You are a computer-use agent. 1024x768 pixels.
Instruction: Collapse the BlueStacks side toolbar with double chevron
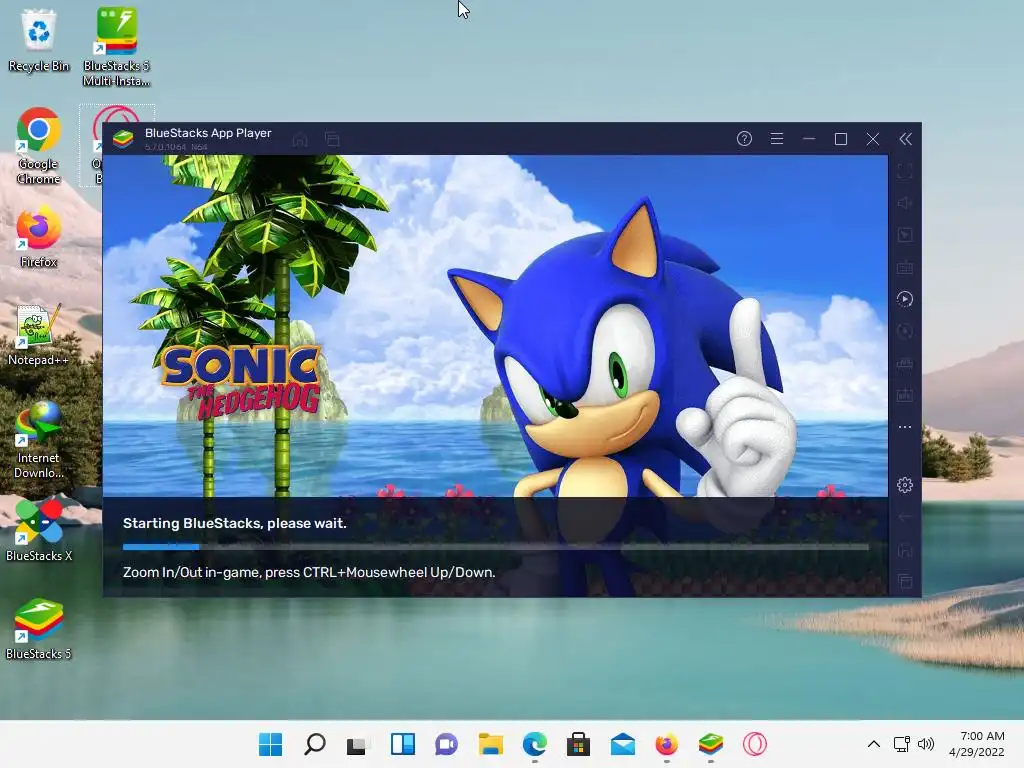(x=905, y=138)
